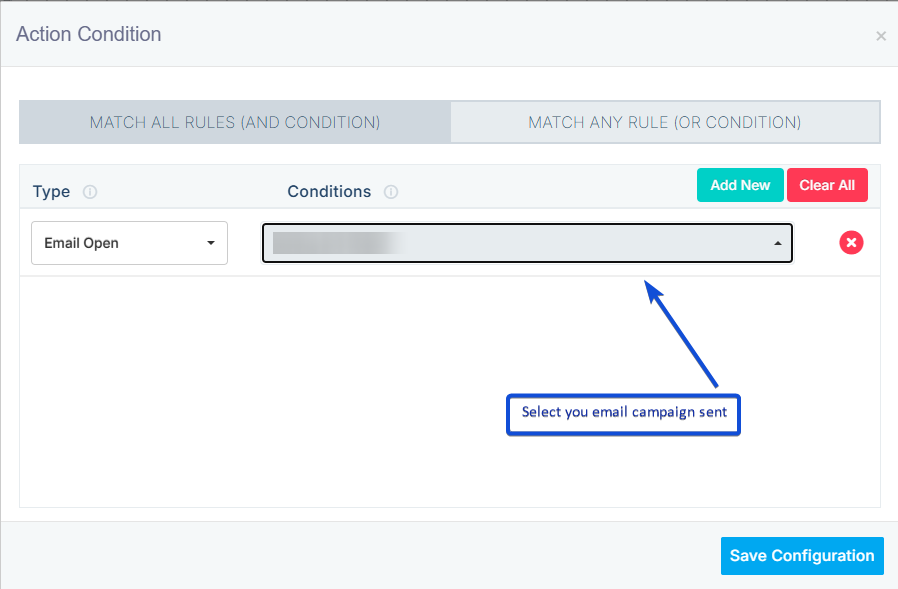Show the info tooltip next to Conditions
The height and width of the screenshot is (589, 898).
[x=391, y=192]
